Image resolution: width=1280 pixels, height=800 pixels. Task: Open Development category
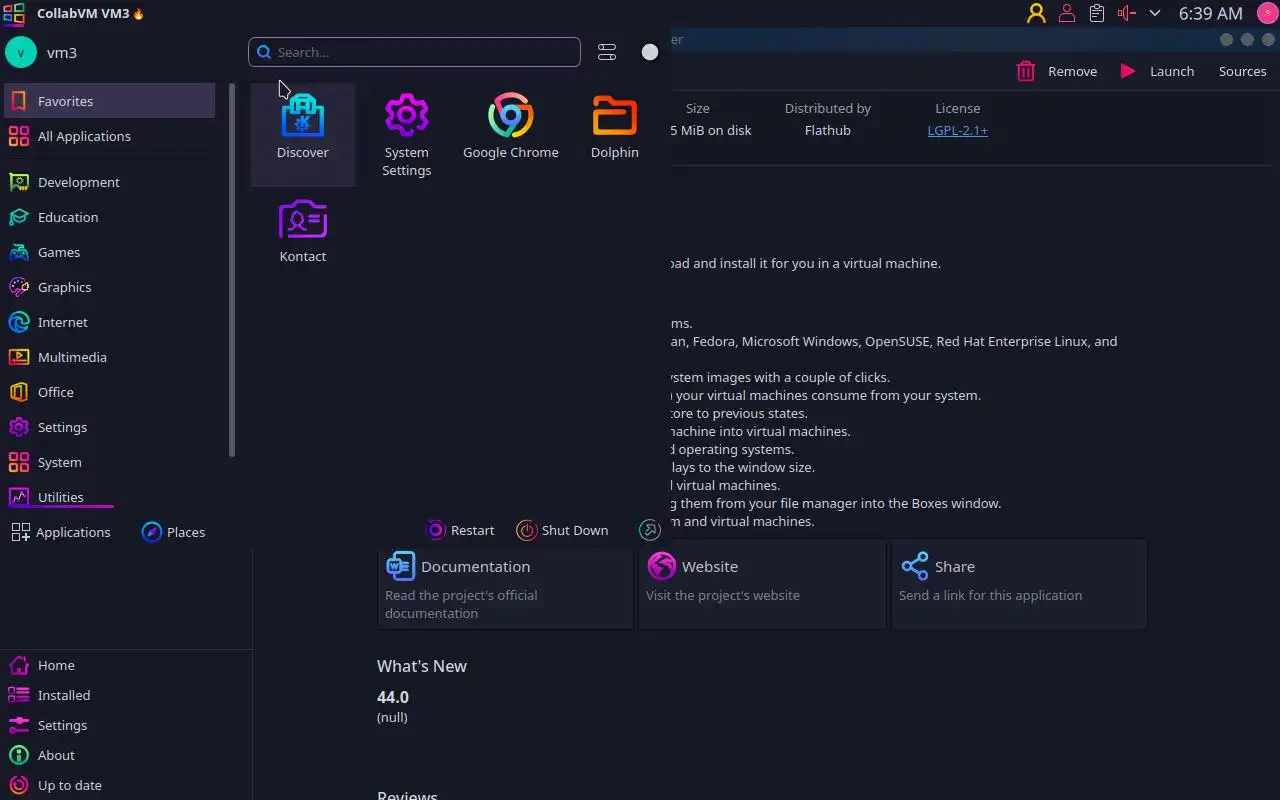point(110,182)
